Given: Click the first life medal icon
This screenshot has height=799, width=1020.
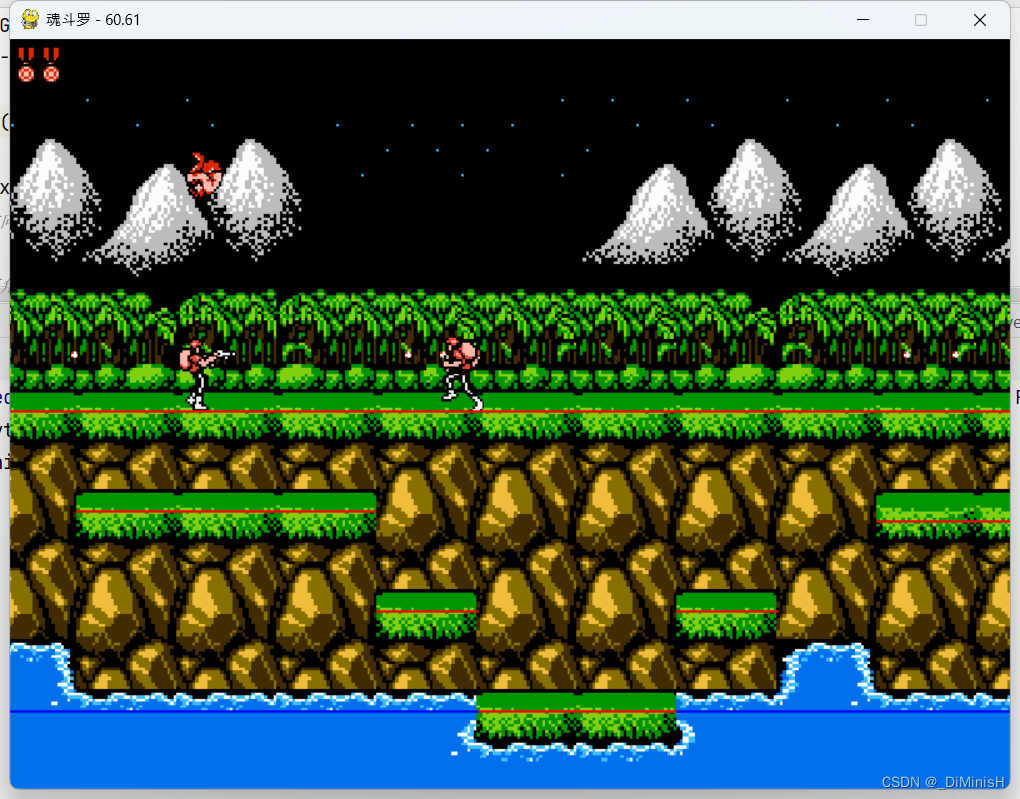Looking at the screenshot, I should (x=26, y=64).
